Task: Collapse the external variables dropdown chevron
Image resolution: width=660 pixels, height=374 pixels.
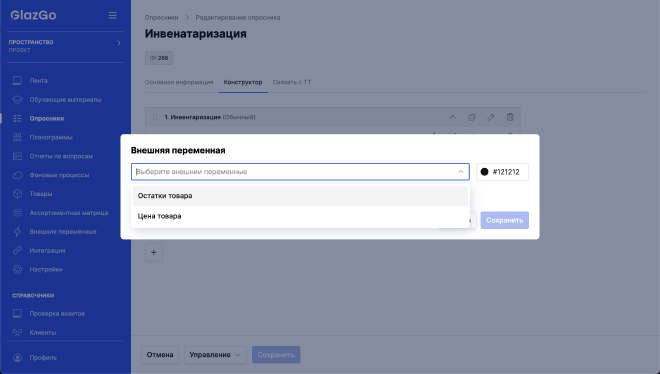Action: 460,172
